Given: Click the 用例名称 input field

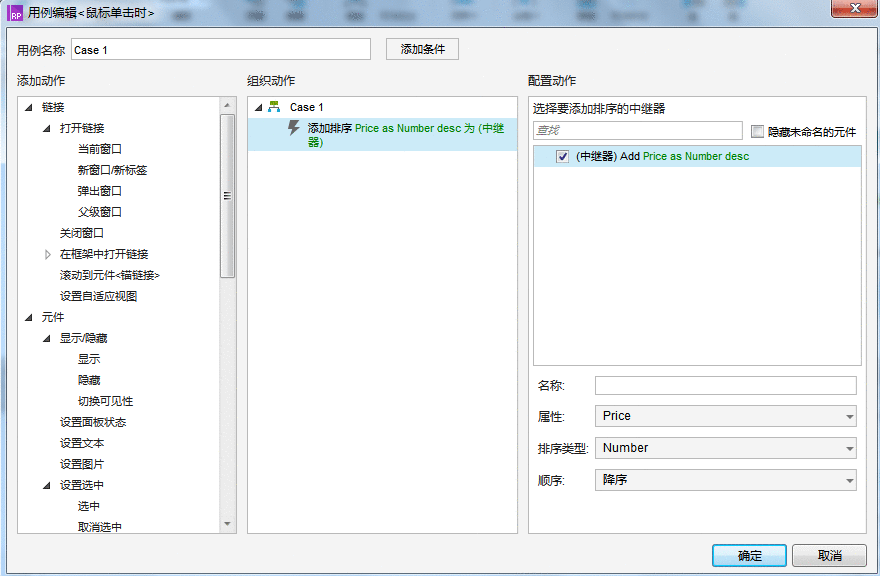Looking at the screenshot, I should (x=221, y=49).
